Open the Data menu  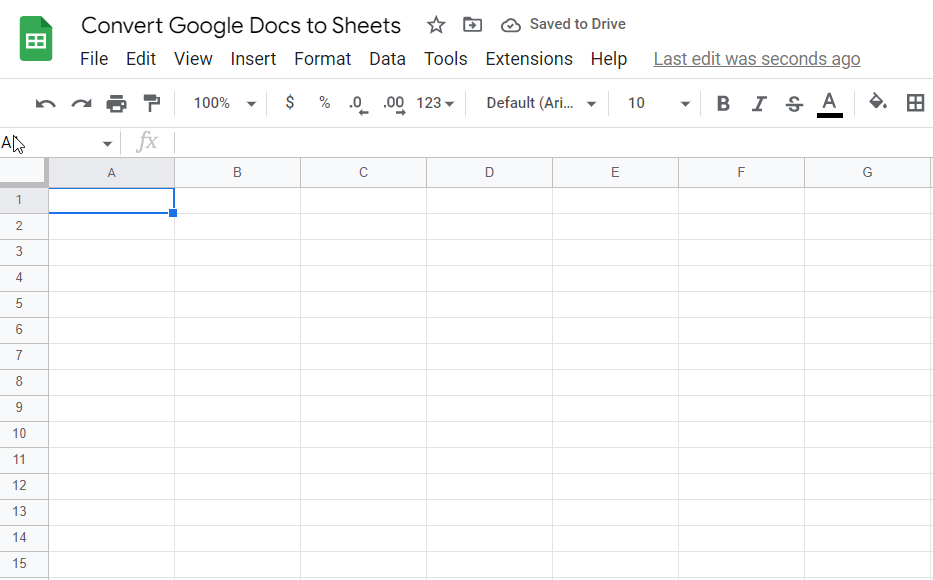tap(387, 59)
